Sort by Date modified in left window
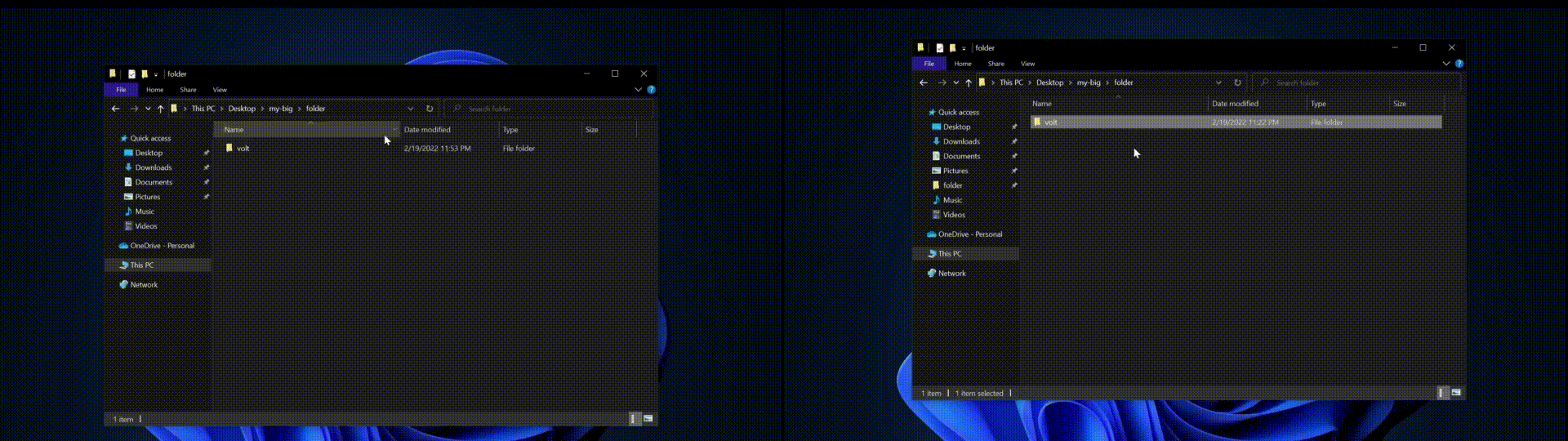The width and height of the screenshot is (1568, 441). point(449,130)
